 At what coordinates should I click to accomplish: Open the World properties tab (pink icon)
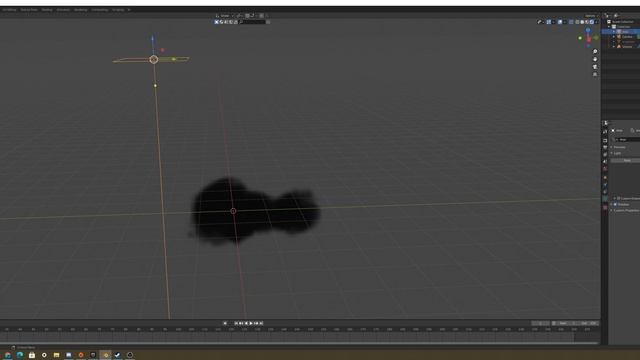(x=605, y=168)
